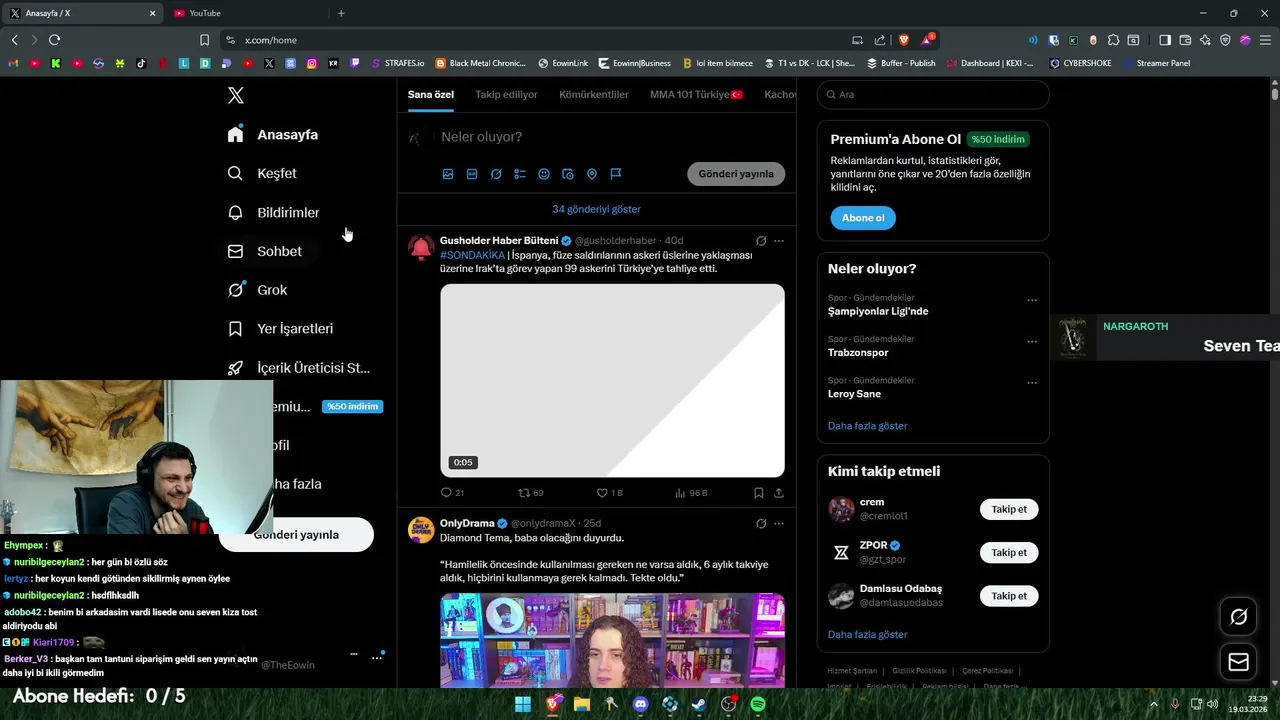The image size is (1280, 720).
Task: Follow Damlasu Odabaş with Takip et
Action: [x=1009, y=595]
